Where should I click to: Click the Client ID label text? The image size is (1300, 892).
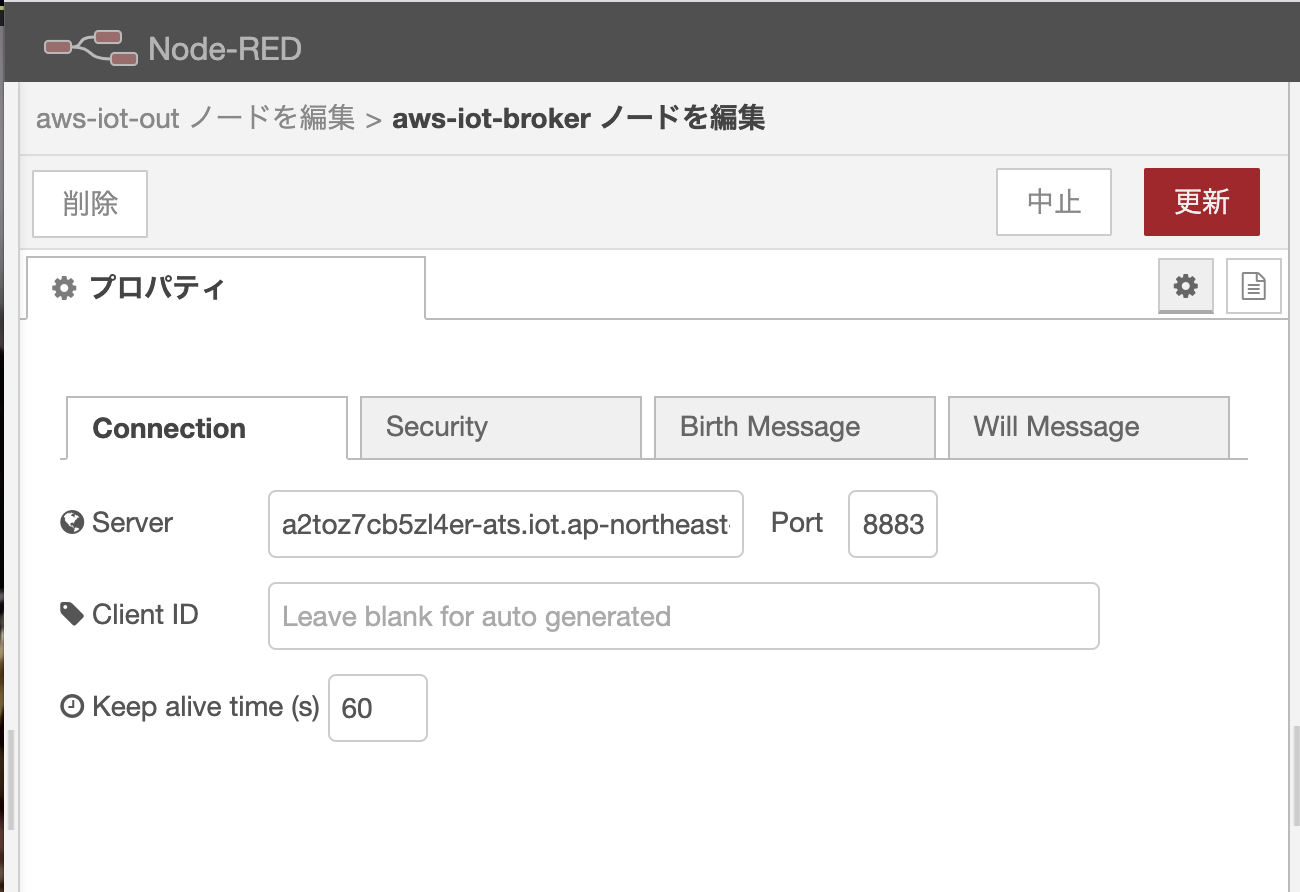(x=145, y=614)
